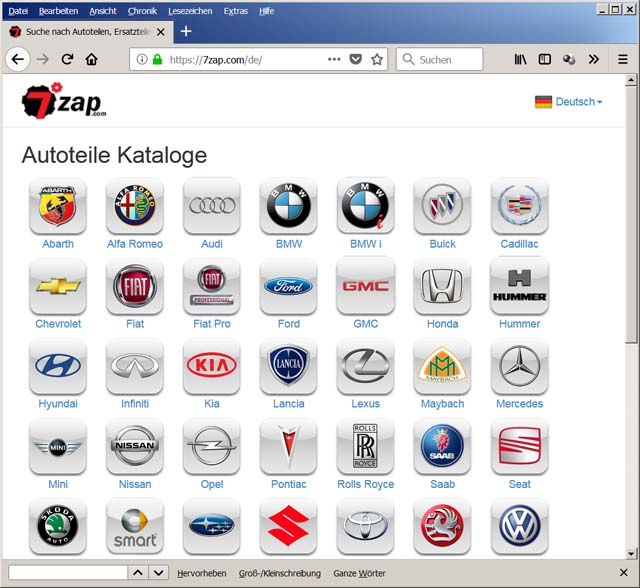Click the BMW roundel logo icon
The width and height of the screenshot is (640, 588).
[289, 206]
